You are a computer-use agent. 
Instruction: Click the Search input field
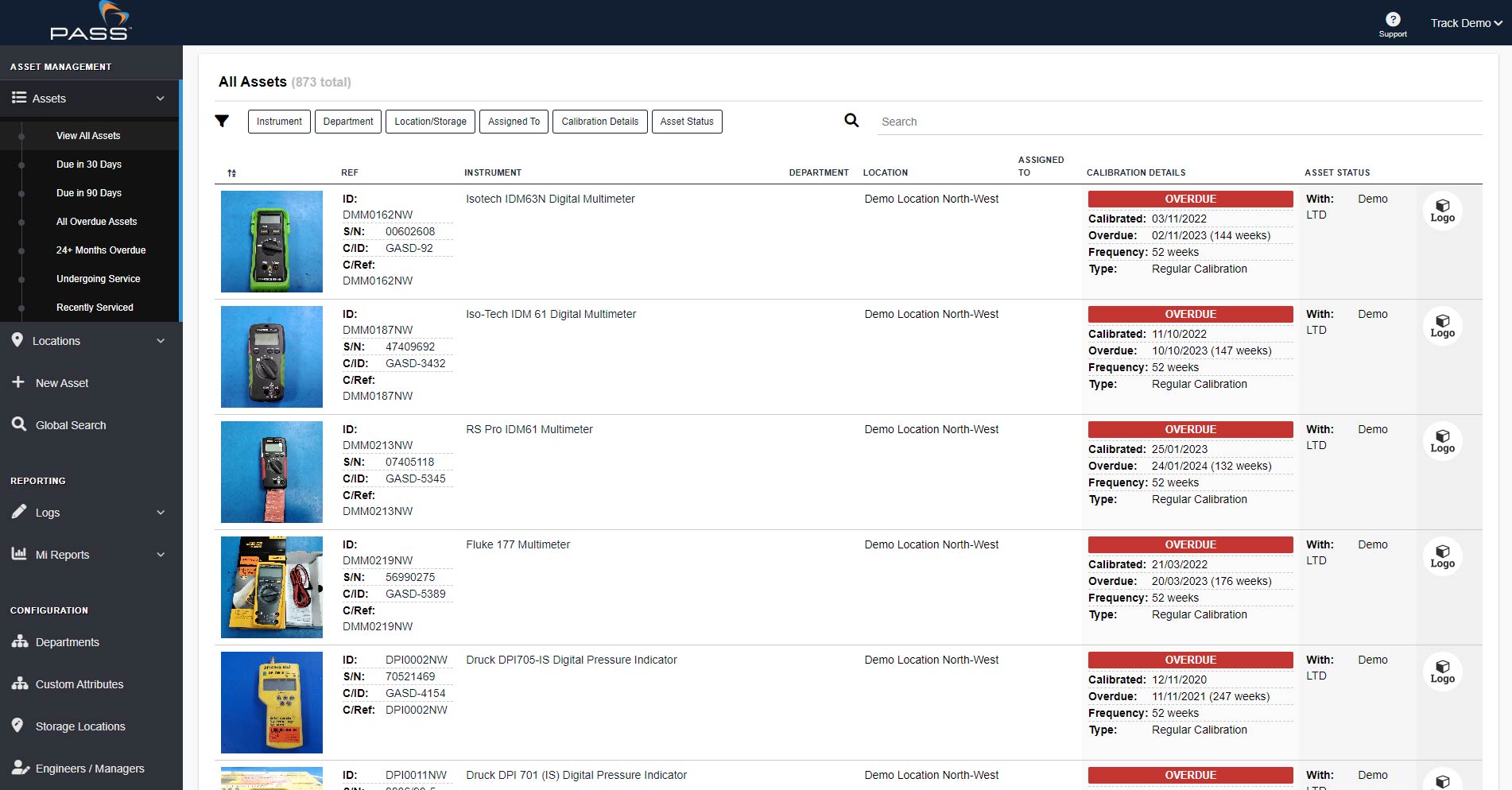(1180, 122)
